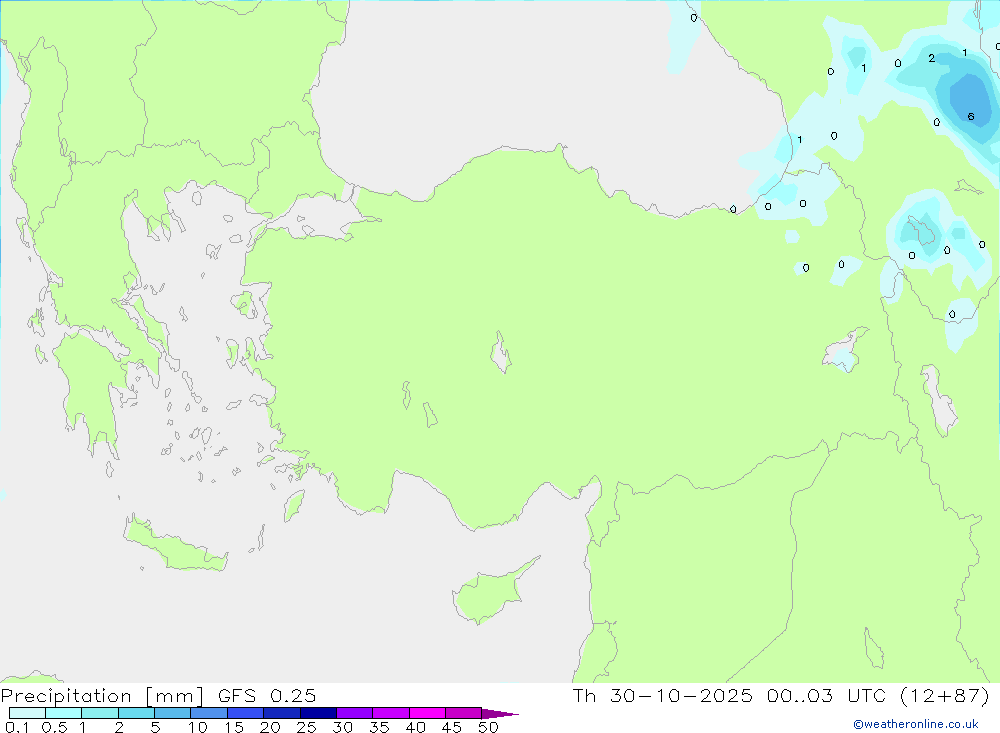Click the '(12+87)' forecast run text

coord(945,695)
